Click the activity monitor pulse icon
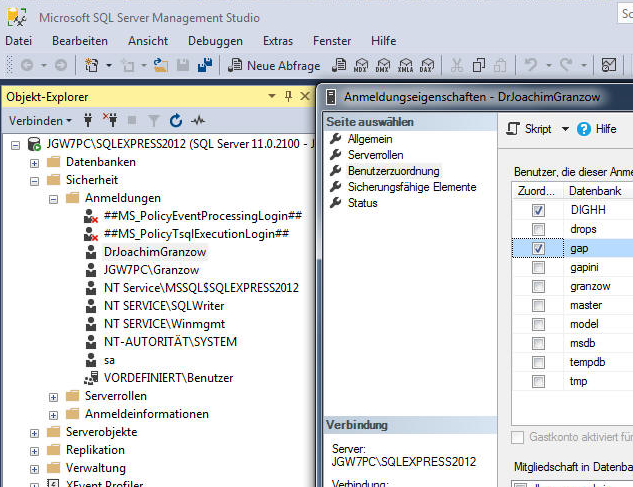The height and width of the screenshot is (487, 633). click(198, 120)
